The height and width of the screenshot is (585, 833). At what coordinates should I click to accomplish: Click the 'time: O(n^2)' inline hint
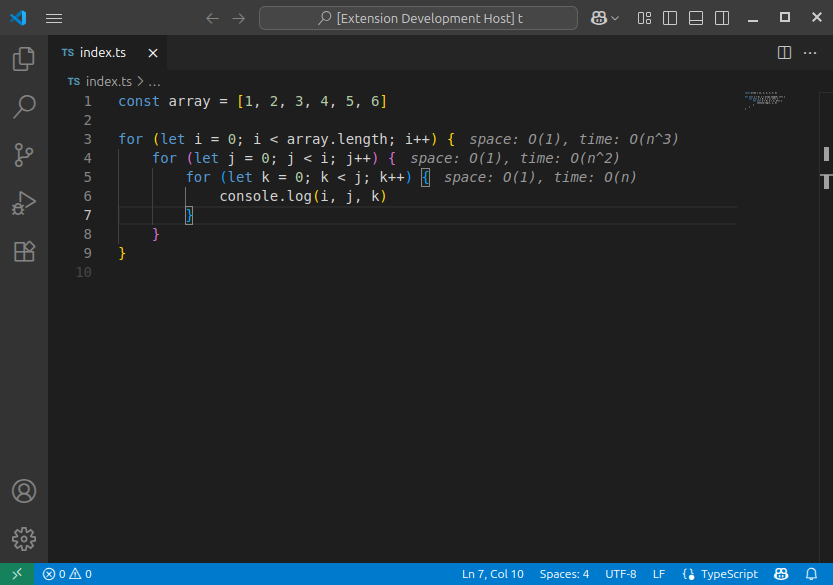click(x=569, y=158)
